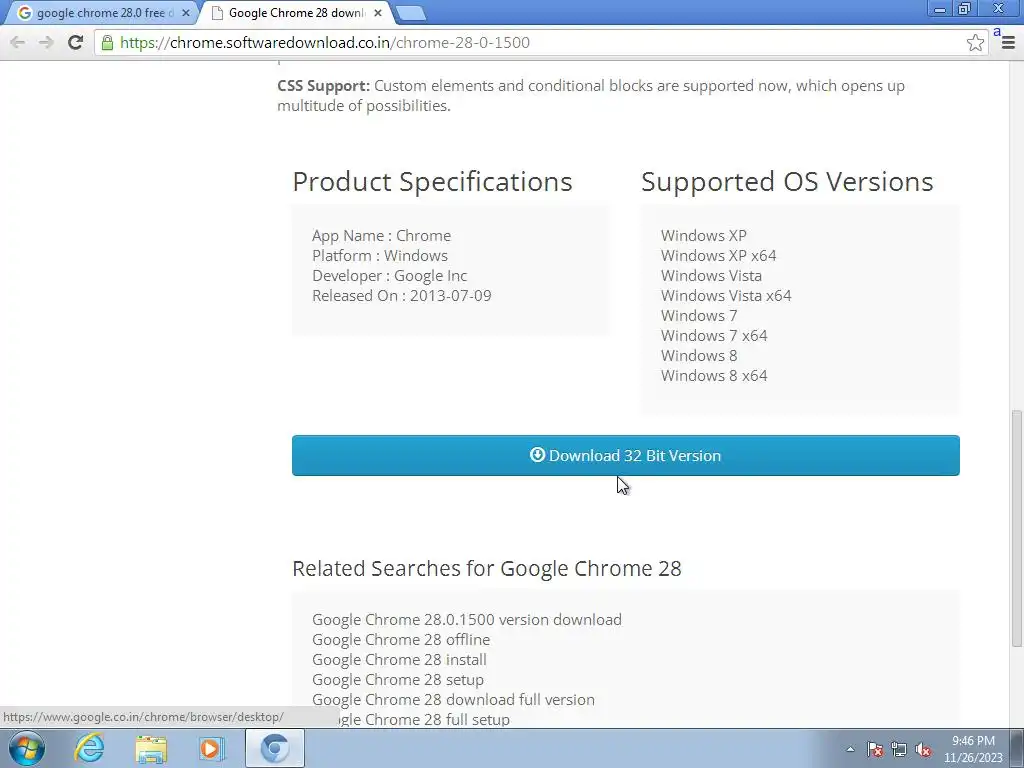Reload the current page
Image resolution: width=1024 pixels, height=768 pixels.
(75, 42)
